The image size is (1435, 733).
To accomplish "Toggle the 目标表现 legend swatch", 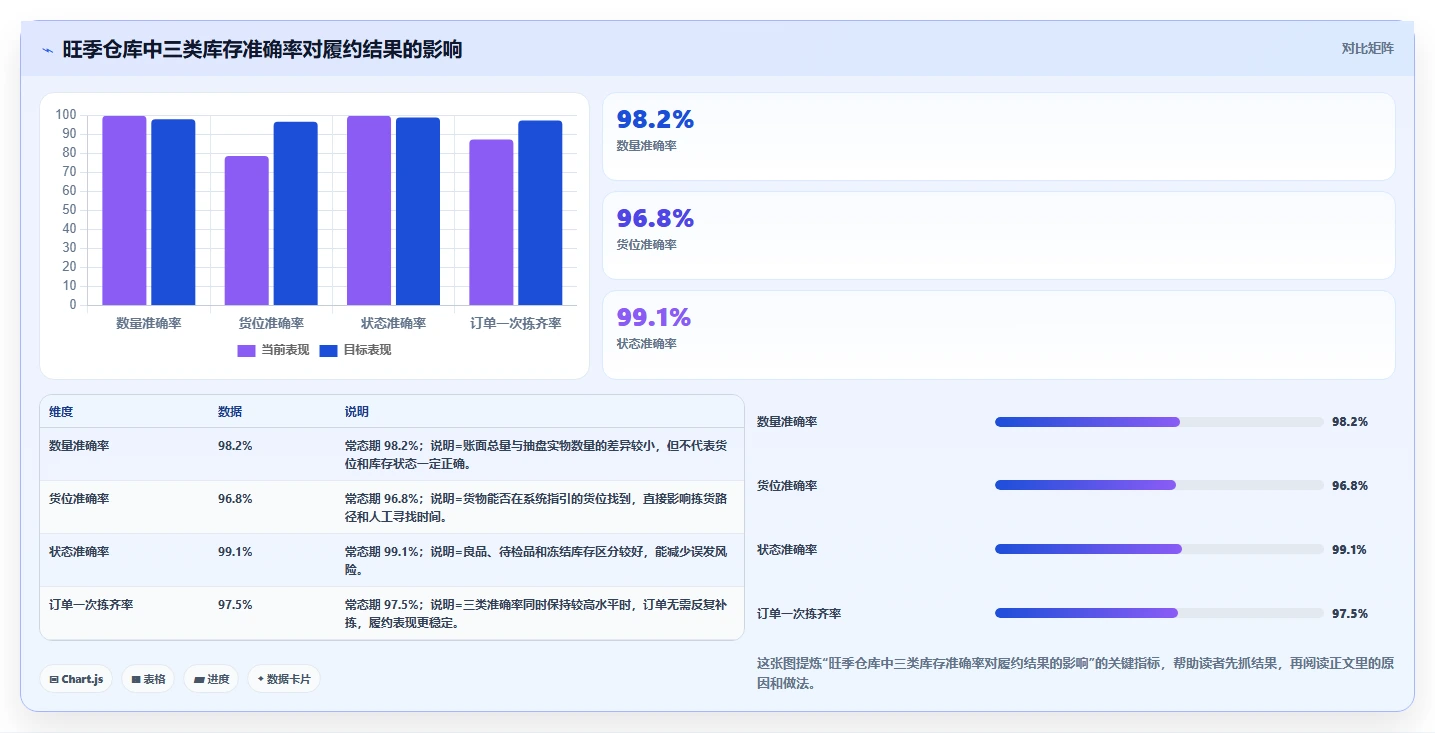I will pyautogui.click(x=328, y=350).
